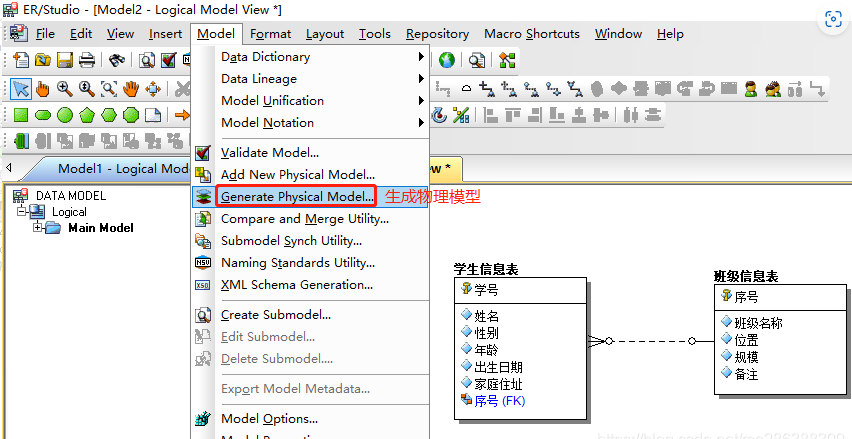Open the Window menu
The width and height of the screenshot is (852, 439).
pyautogui.click(x=618, y=34)
